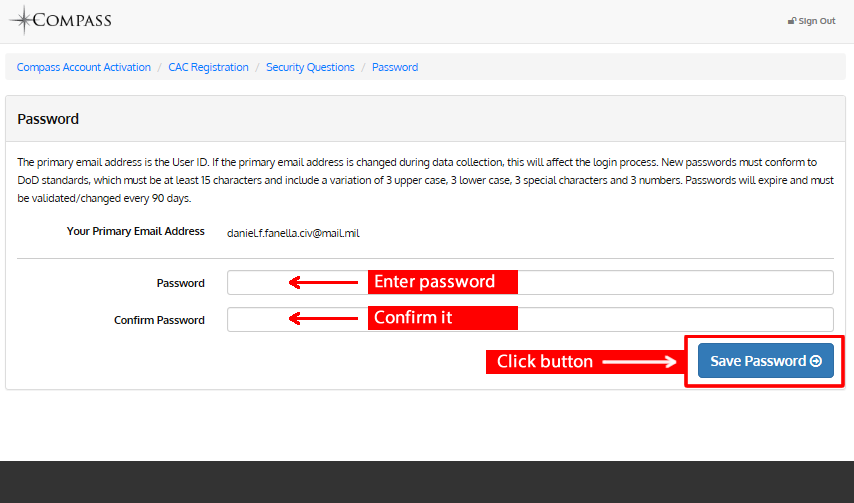This screenshot has height=503, width=854.
Task: Navigate to Security Questions breadcrumb
Action: click(x=310, y=67)
